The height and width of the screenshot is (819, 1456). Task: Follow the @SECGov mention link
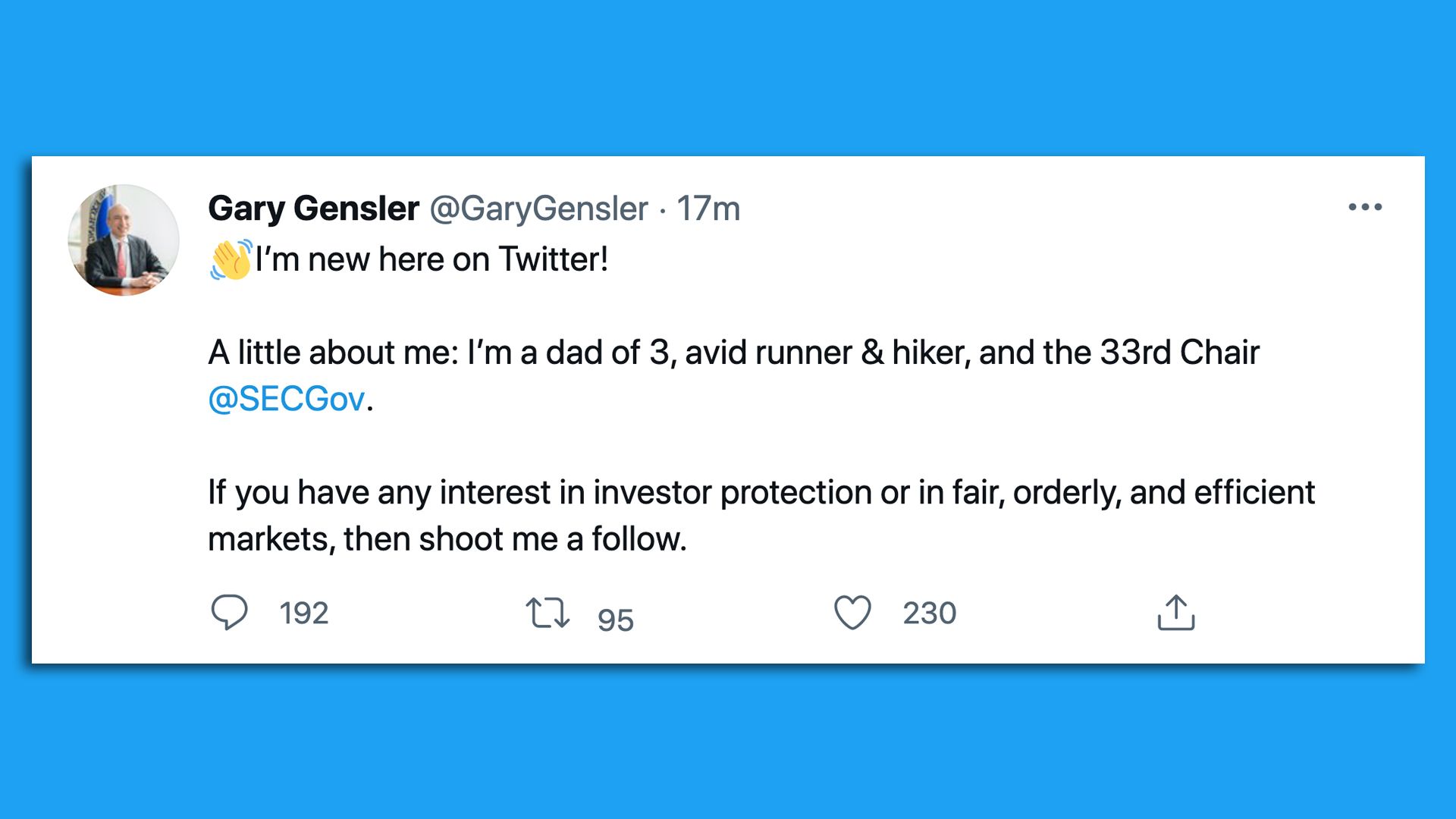[287, 399]
